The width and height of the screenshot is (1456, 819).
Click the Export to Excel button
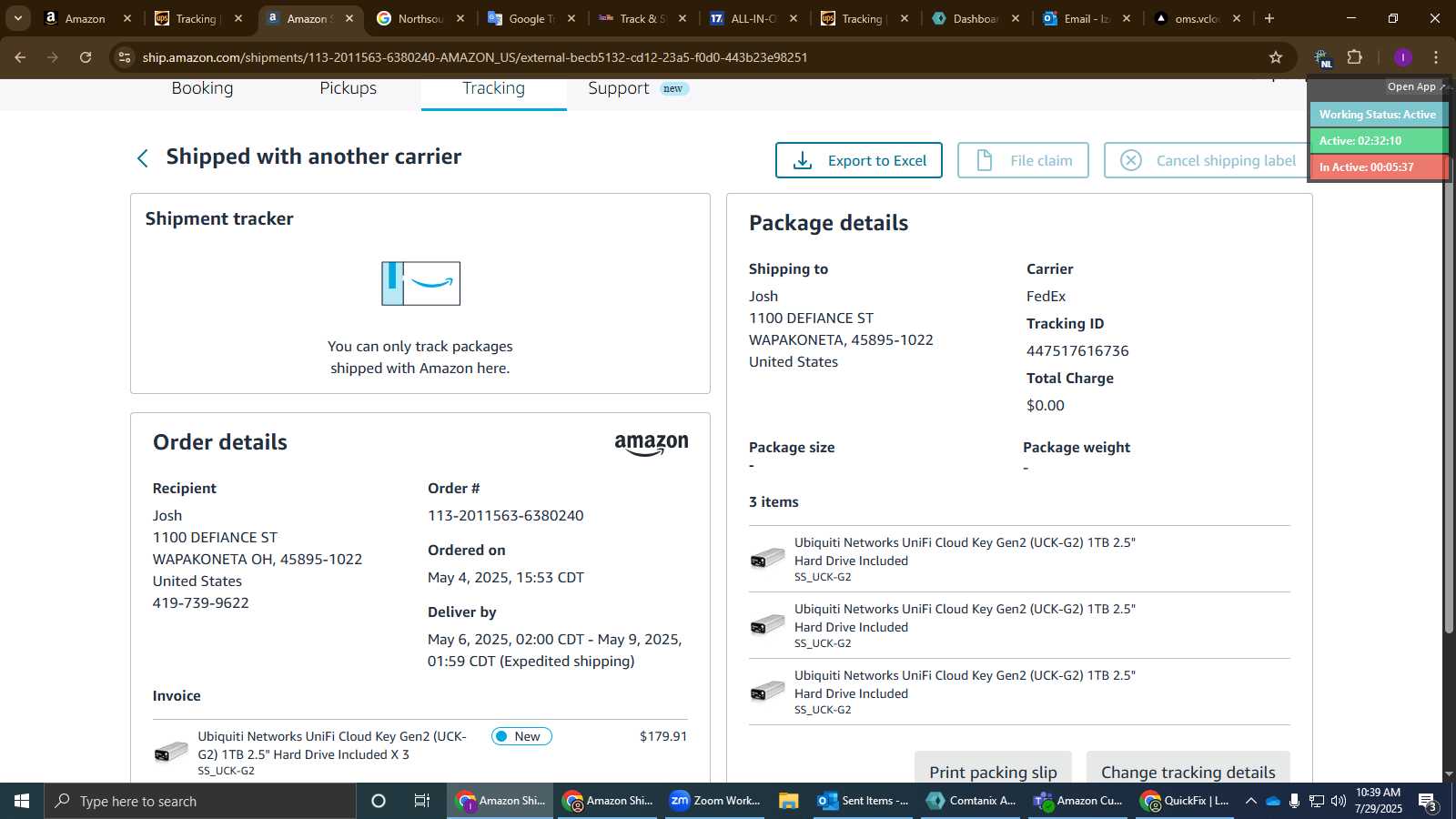coord(858,160)
